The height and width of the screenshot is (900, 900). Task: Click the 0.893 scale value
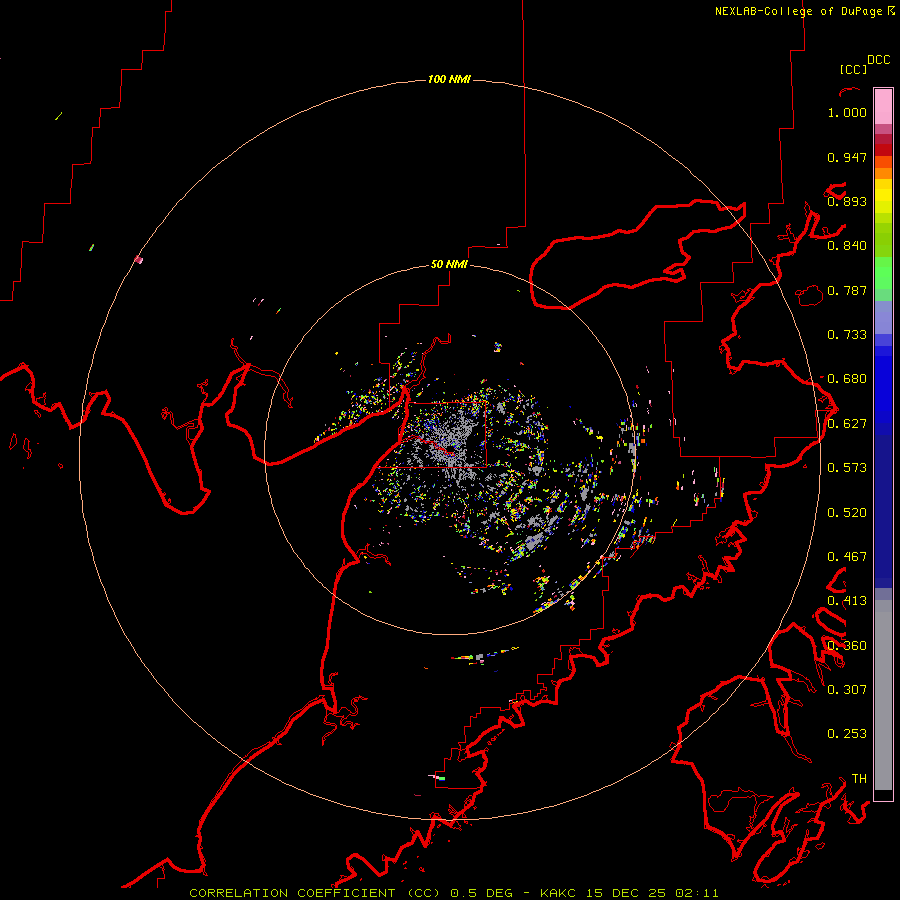pyautogui.click(x=847, y=201)
